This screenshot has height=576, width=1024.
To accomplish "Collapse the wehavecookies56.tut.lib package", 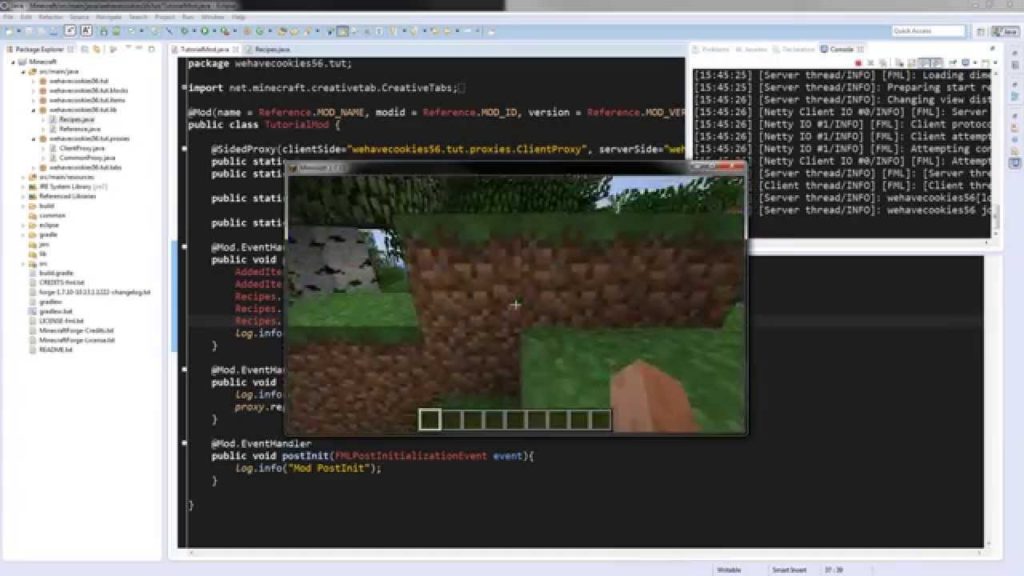I will [33, 110].
